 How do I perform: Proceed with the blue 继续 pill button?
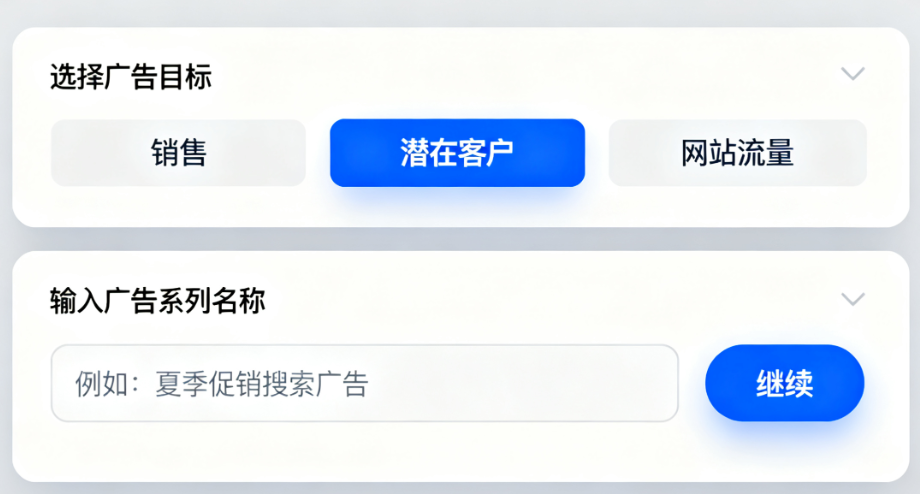[x=784, y=383]
